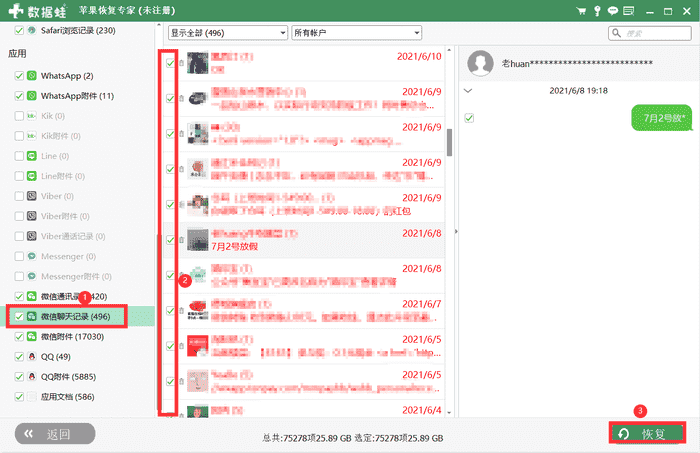The image size is (700, 453).
Task: Uncheck the QQ (49) checkbox
Action: click(x=19, y=357)
